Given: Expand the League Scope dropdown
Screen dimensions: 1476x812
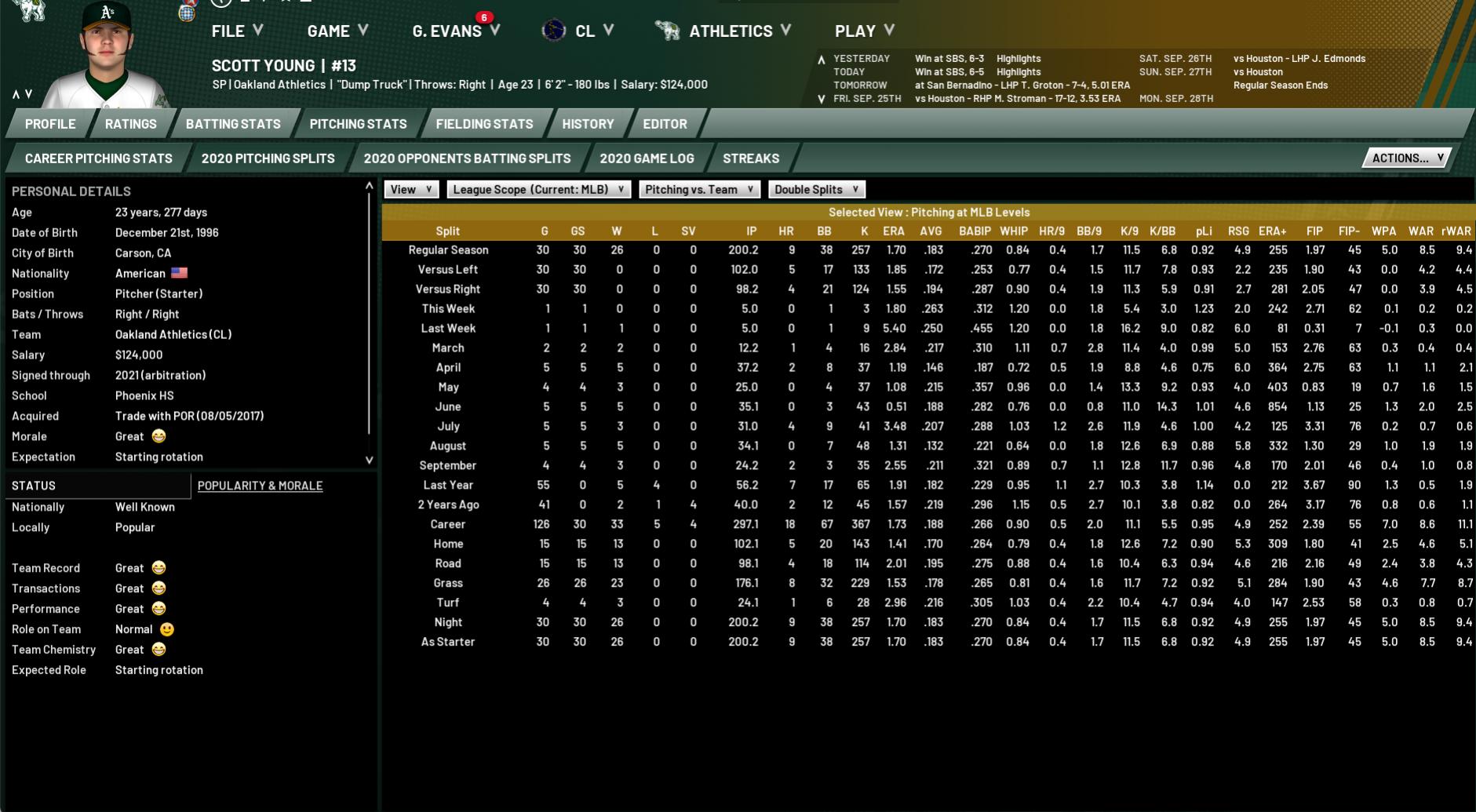Looking at the screenshot, I should [x=538, y=189].
